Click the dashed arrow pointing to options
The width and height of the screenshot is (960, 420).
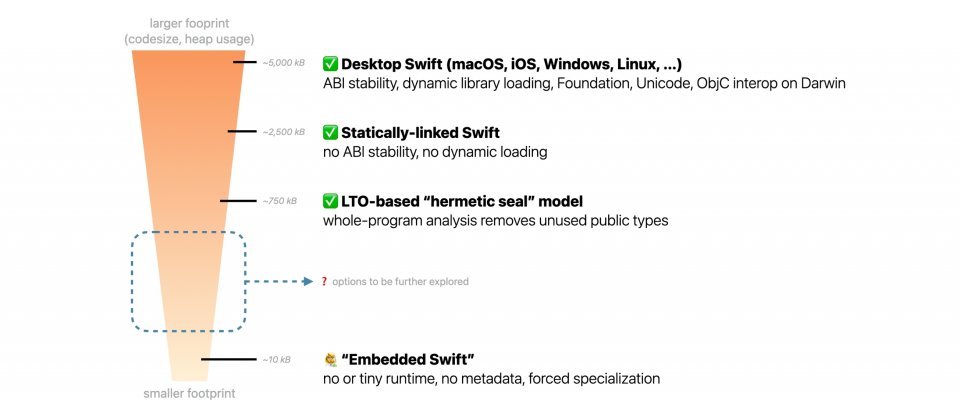pos(280,282)
